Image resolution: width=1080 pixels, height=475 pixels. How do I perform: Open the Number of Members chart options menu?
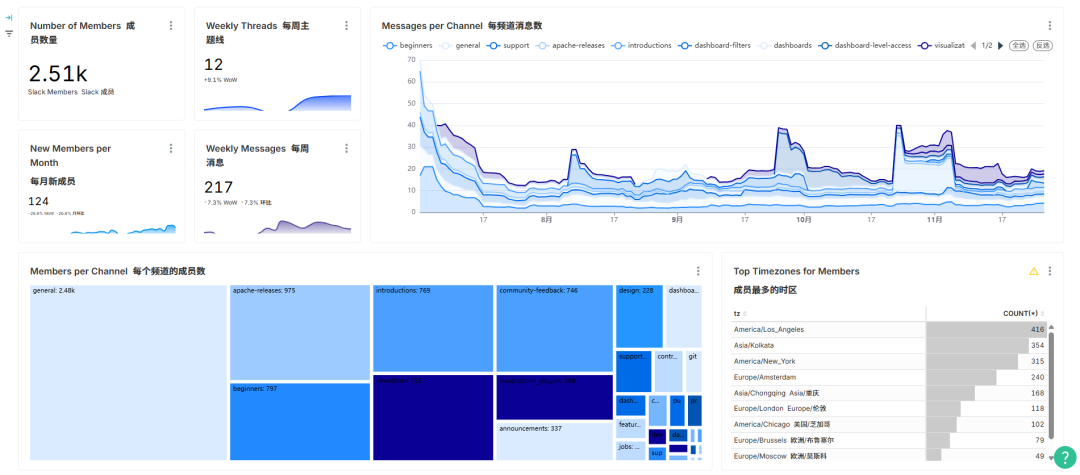tap(171, 26)
